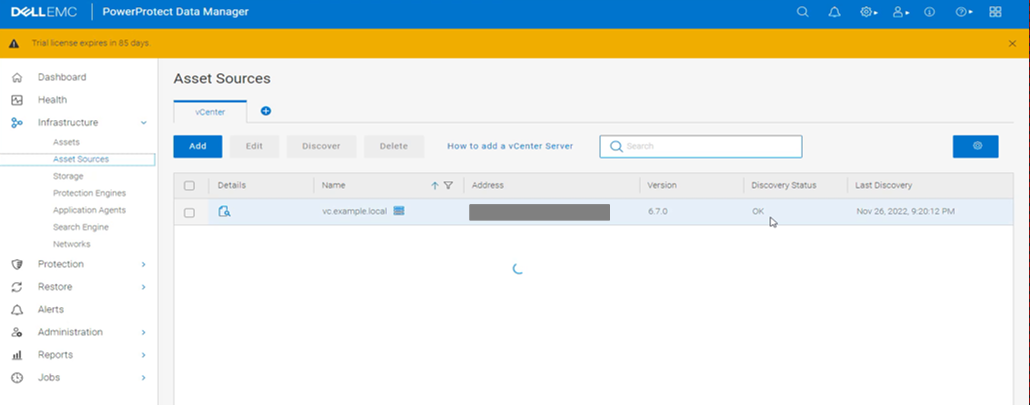Switch to the vCenter tab

210,112
